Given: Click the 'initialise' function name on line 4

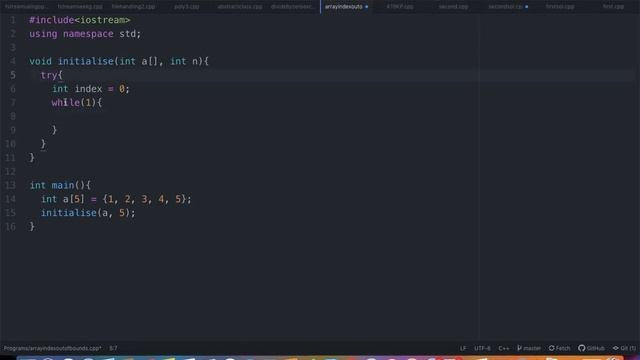Looking at the screenshot, I should pos(86,61).
